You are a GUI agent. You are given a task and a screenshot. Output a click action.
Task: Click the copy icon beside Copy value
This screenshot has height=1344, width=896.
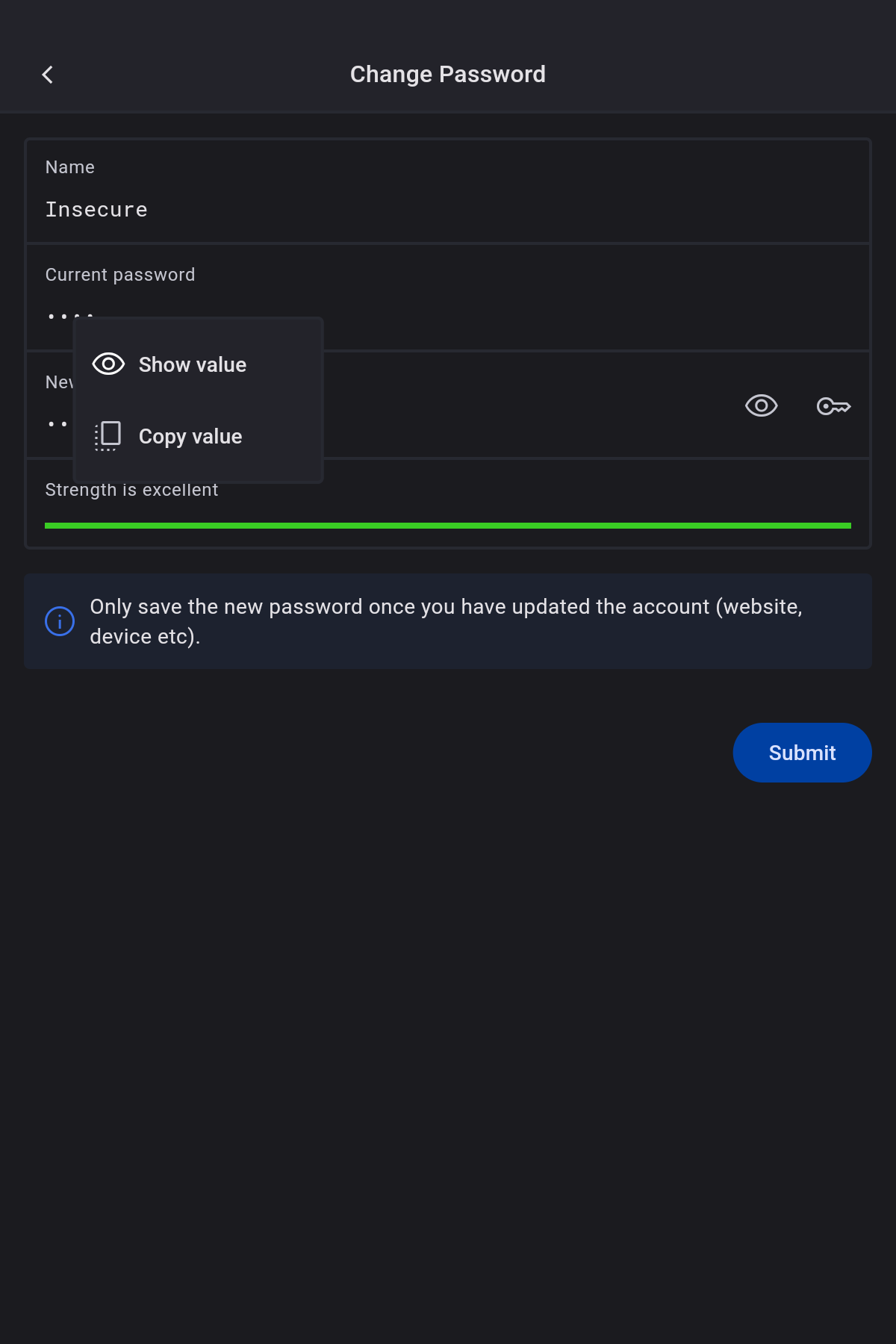[108, 436]
